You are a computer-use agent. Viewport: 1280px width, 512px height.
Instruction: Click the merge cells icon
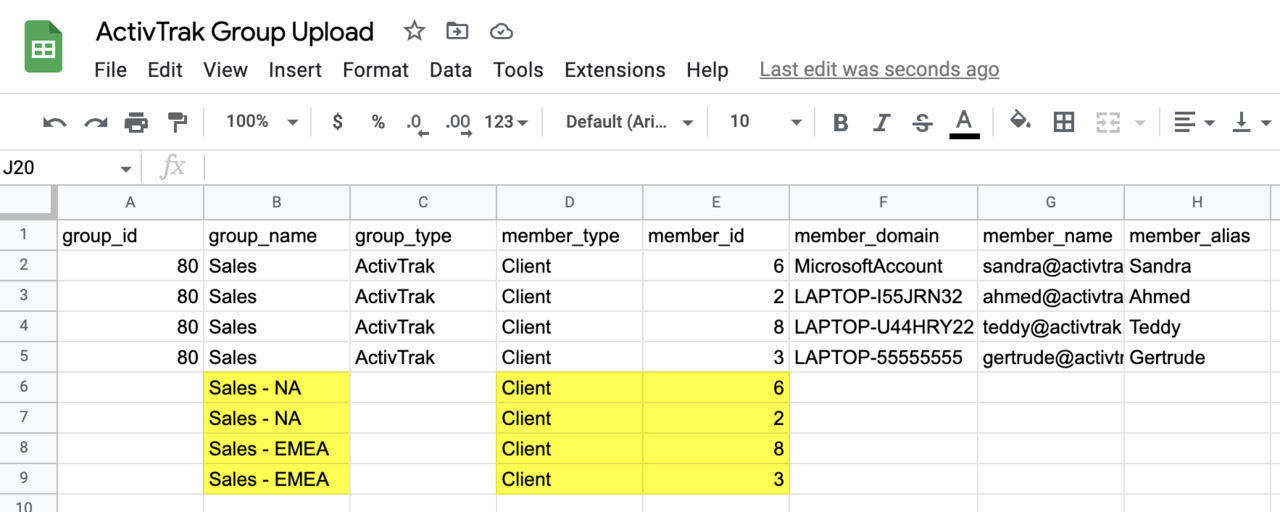point(1107,122)
